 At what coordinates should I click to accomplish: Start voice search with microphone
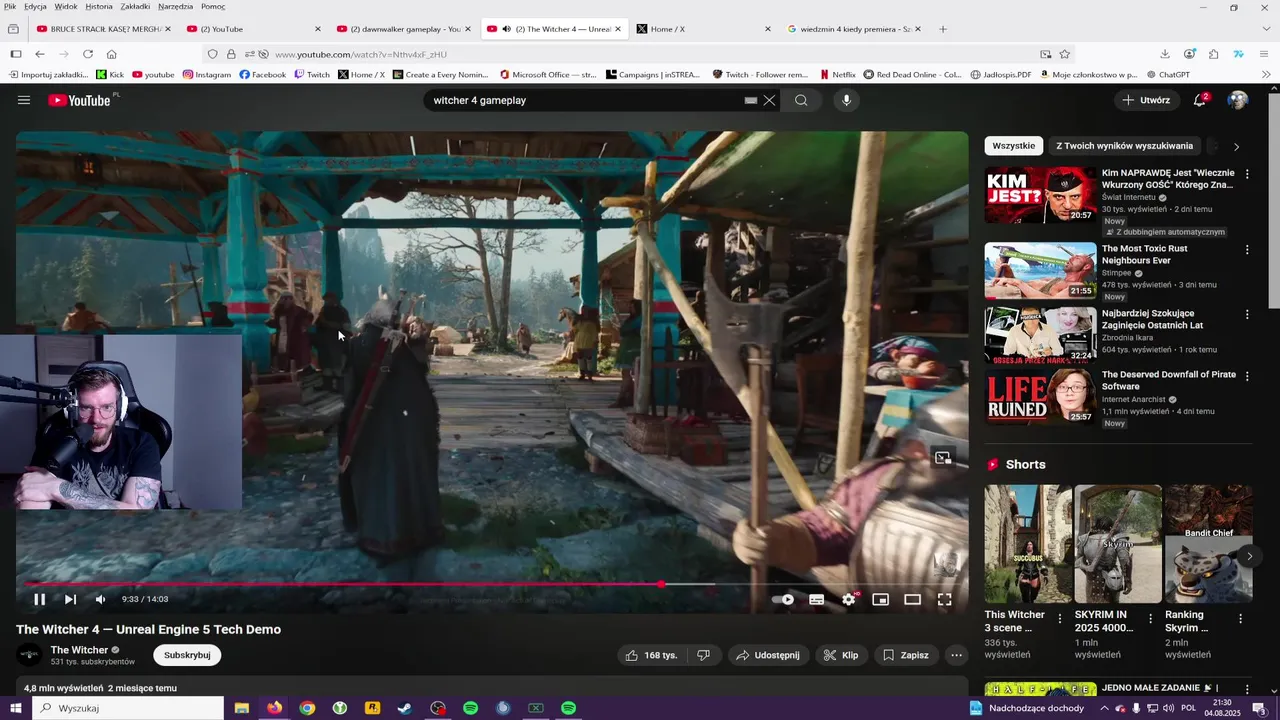(x=846, y=100)
